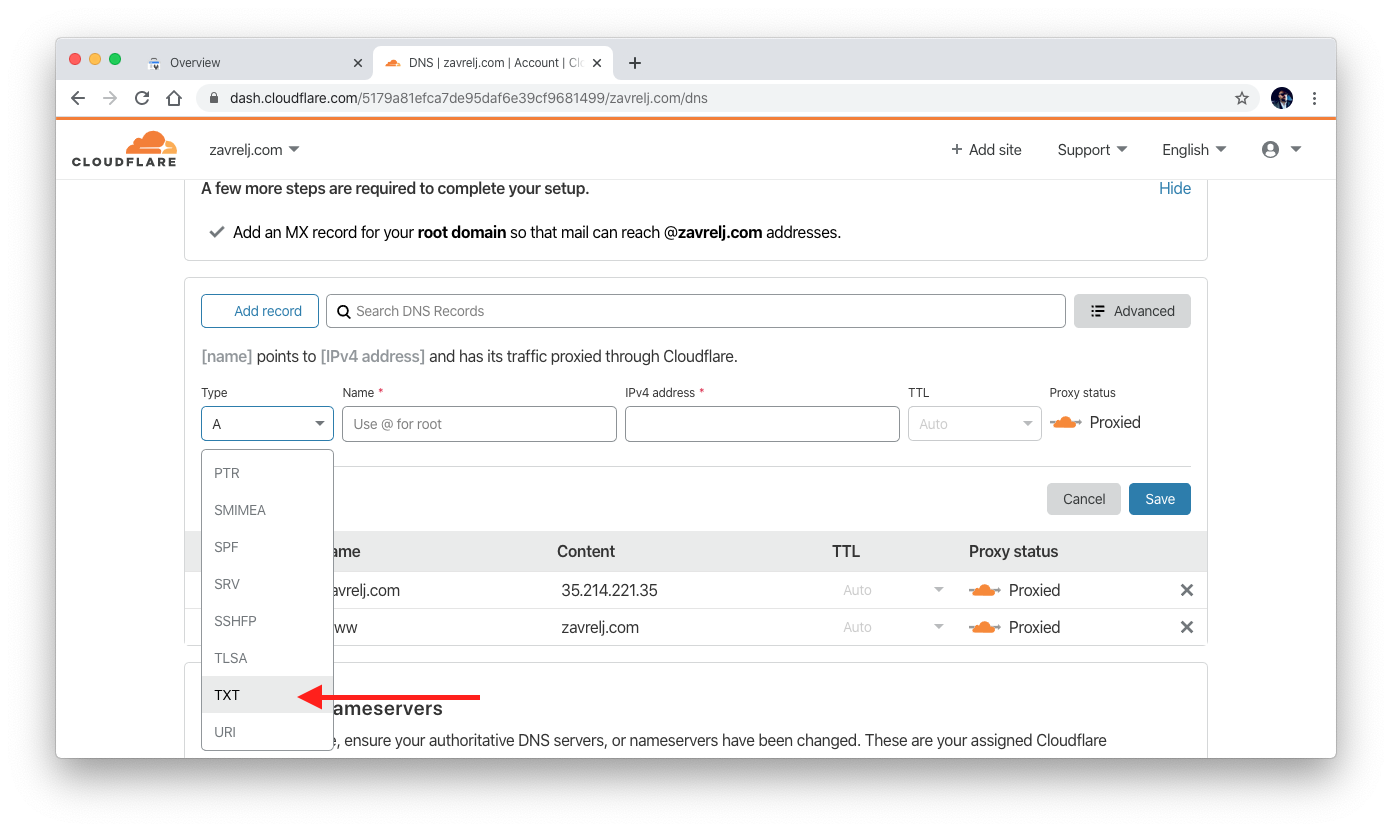The image size is (1392, 832).
Task: Click the Name input field
Action: click(x=479, y=424)
